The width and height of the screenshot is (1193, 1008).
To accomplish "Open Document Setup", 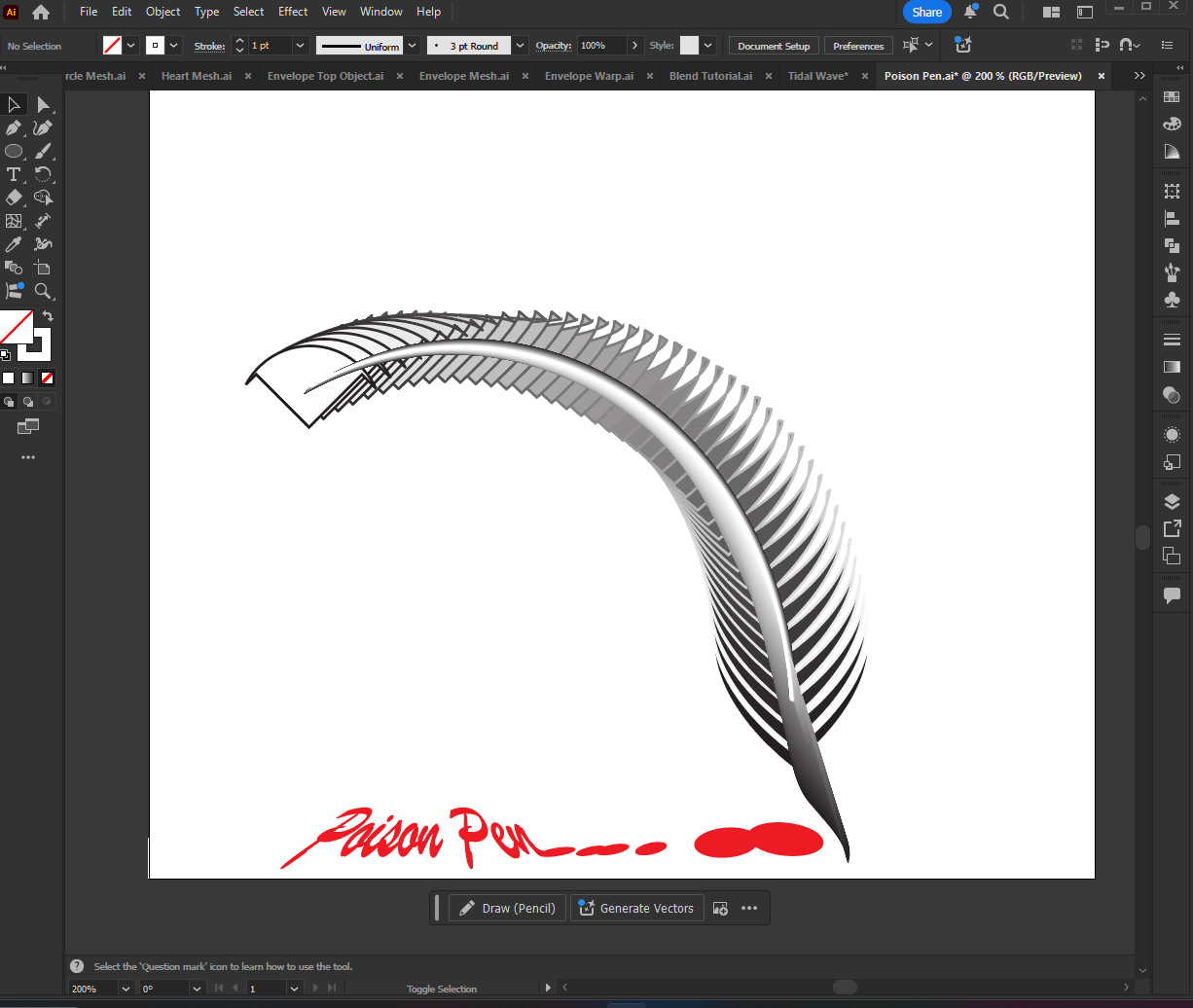I will click(x=774, y=45).
